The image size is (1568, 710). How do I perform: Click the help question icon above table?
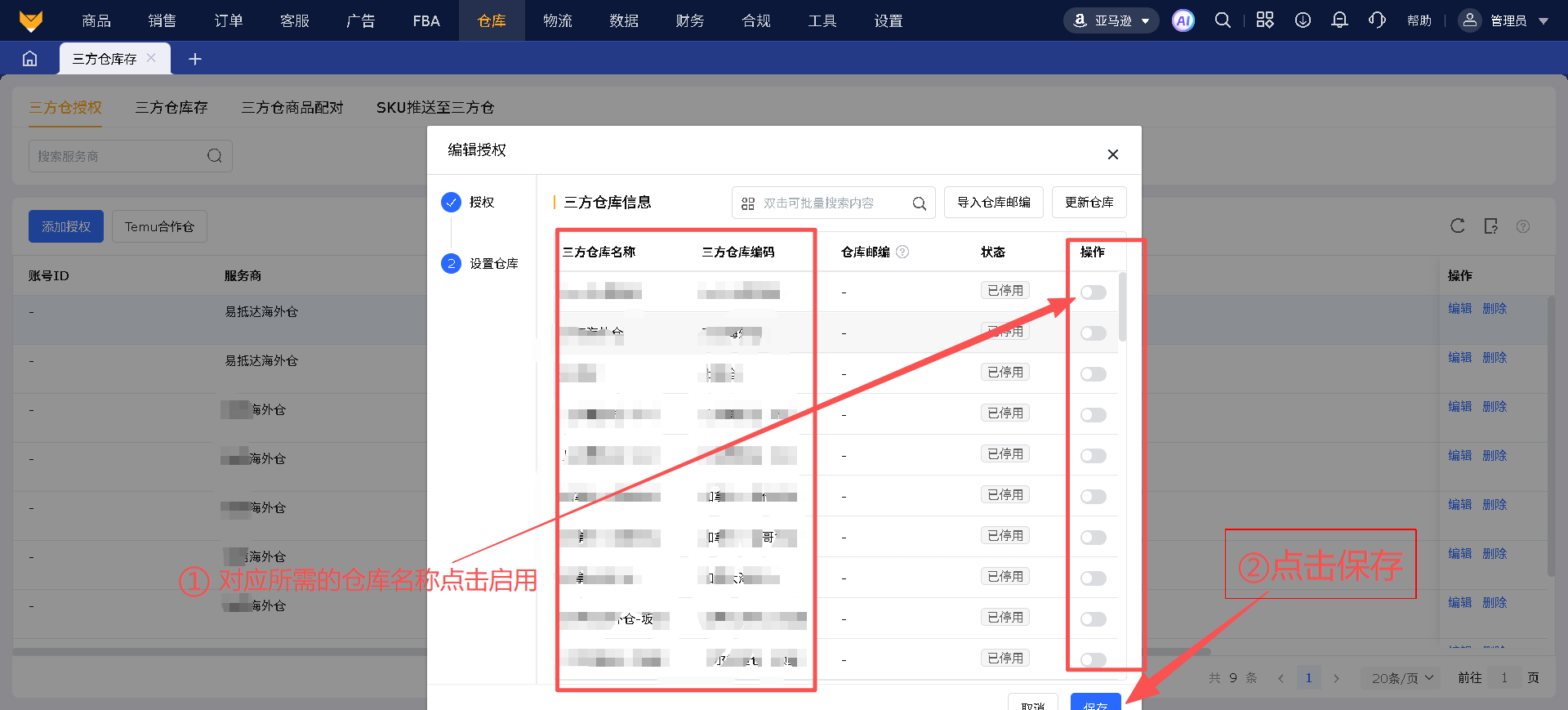point(1523,226)
